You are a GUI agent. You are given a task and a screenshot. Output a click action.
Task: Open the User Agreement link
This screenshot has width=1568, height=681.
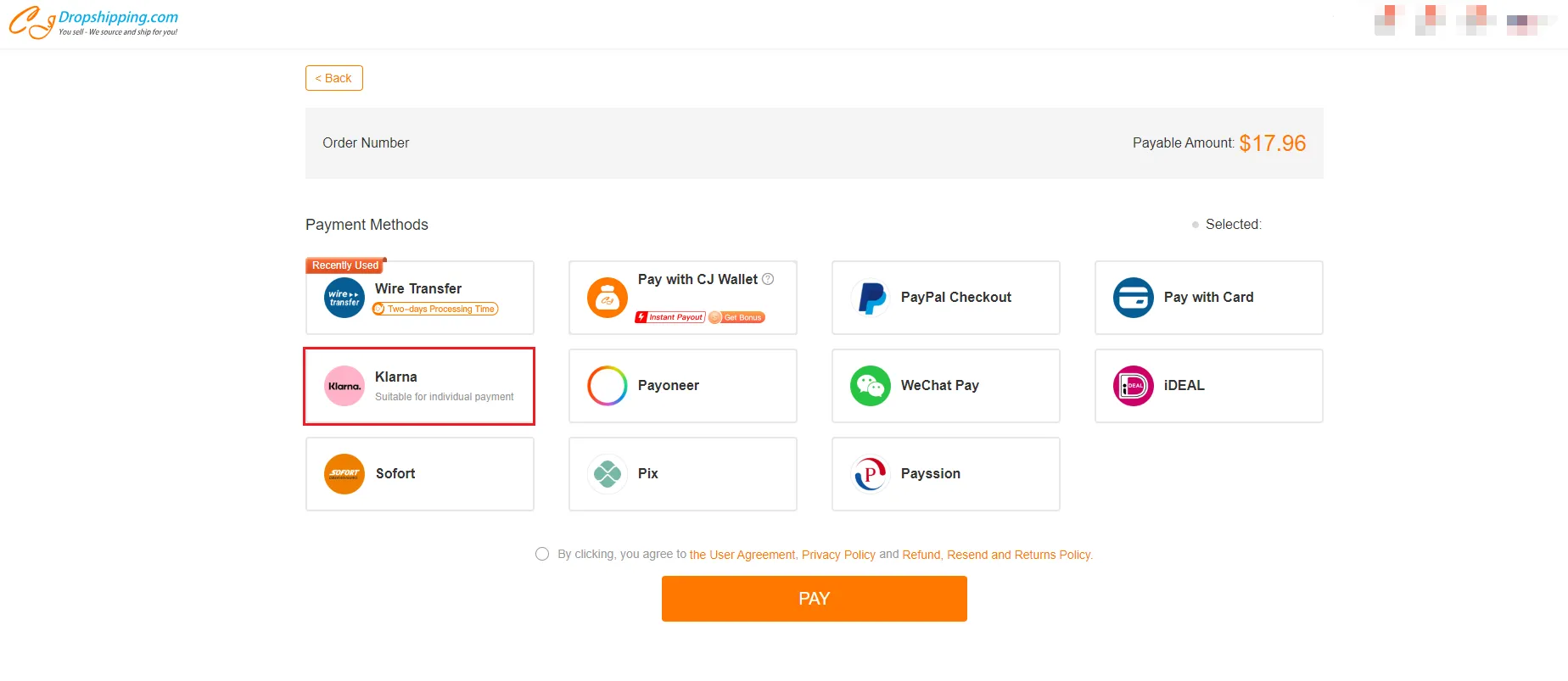point(742,555)
